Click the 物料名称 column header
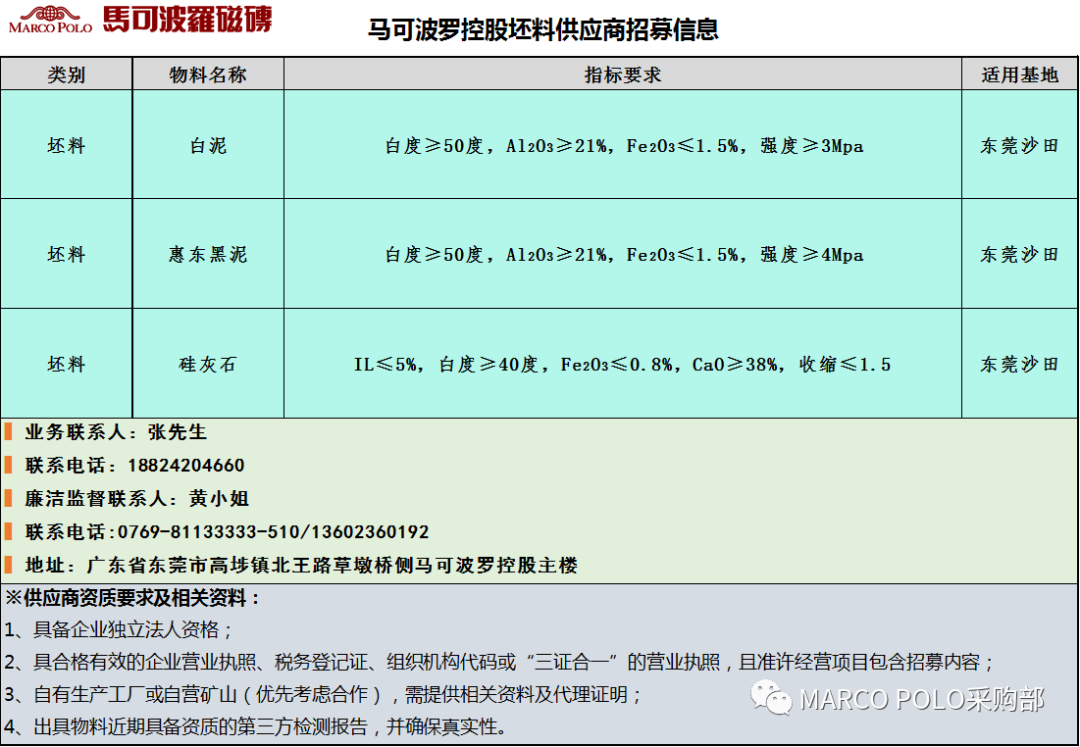 (208, 74)
